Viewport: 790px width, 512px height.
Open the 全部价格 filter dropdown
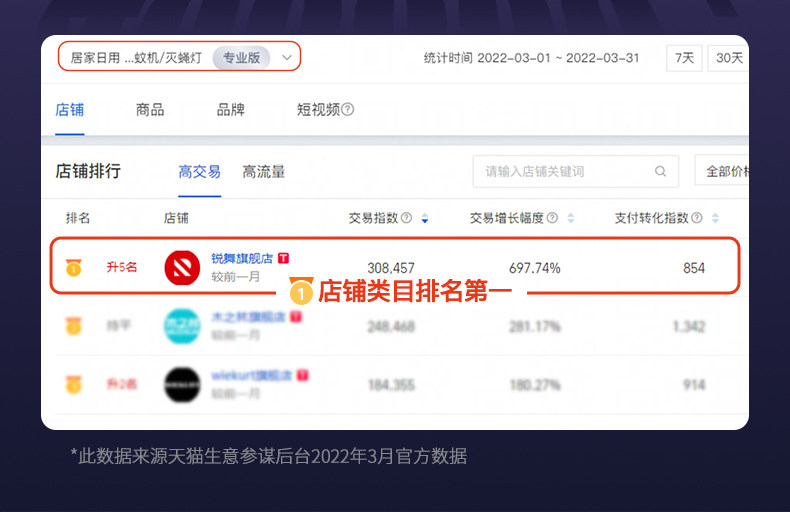(721, 171)
